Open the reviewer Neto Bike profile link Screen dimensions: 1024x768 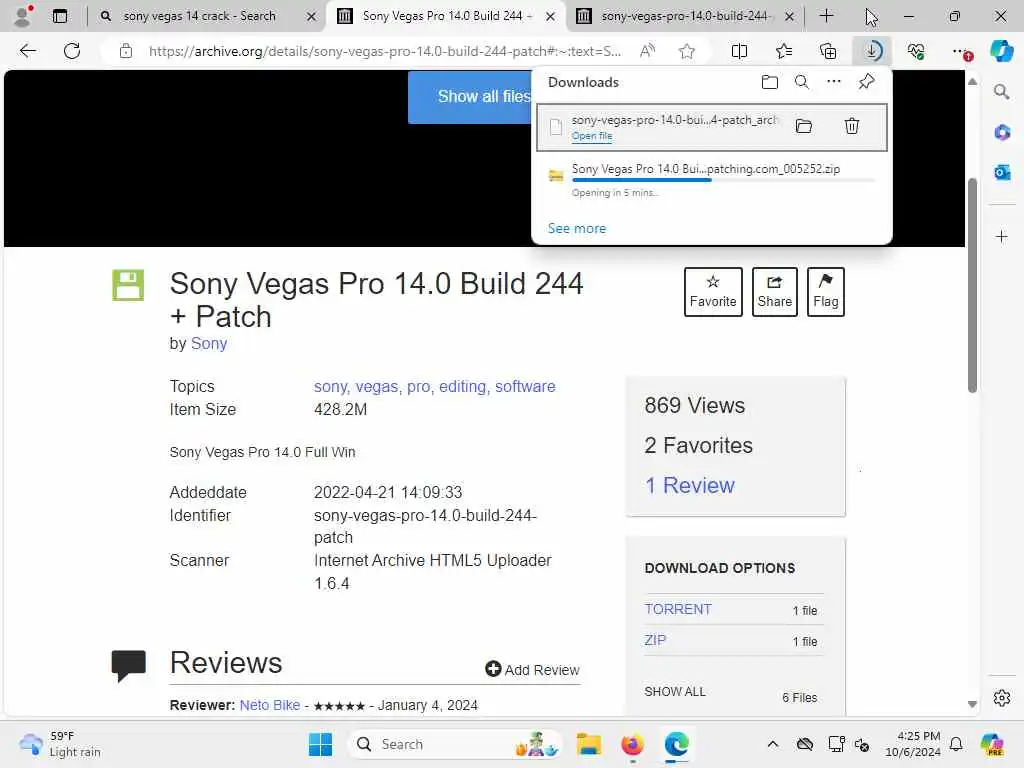click(270, 705)
